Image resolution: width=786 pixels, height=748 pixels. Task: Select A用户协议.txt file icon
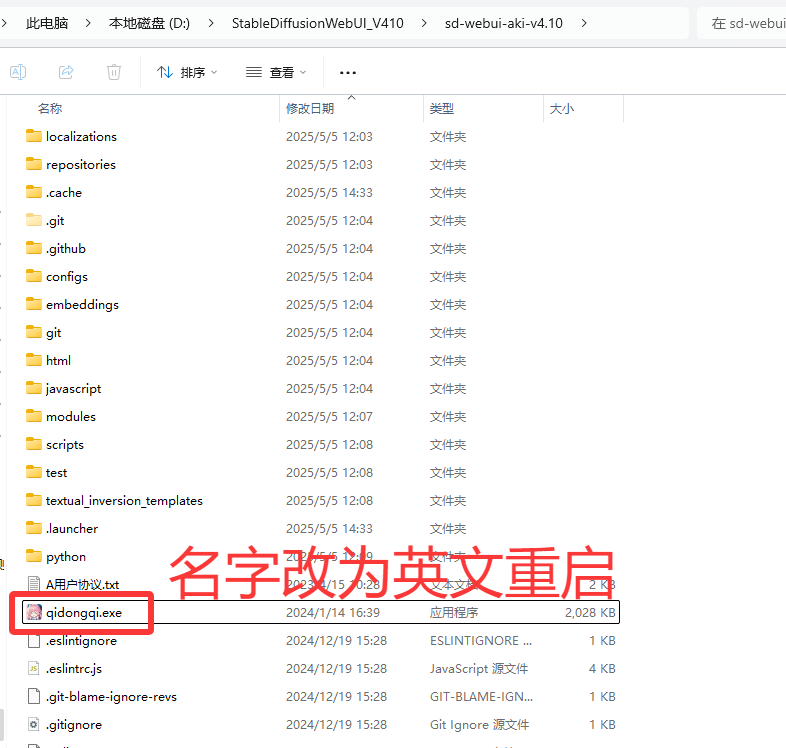click(34, 585)
